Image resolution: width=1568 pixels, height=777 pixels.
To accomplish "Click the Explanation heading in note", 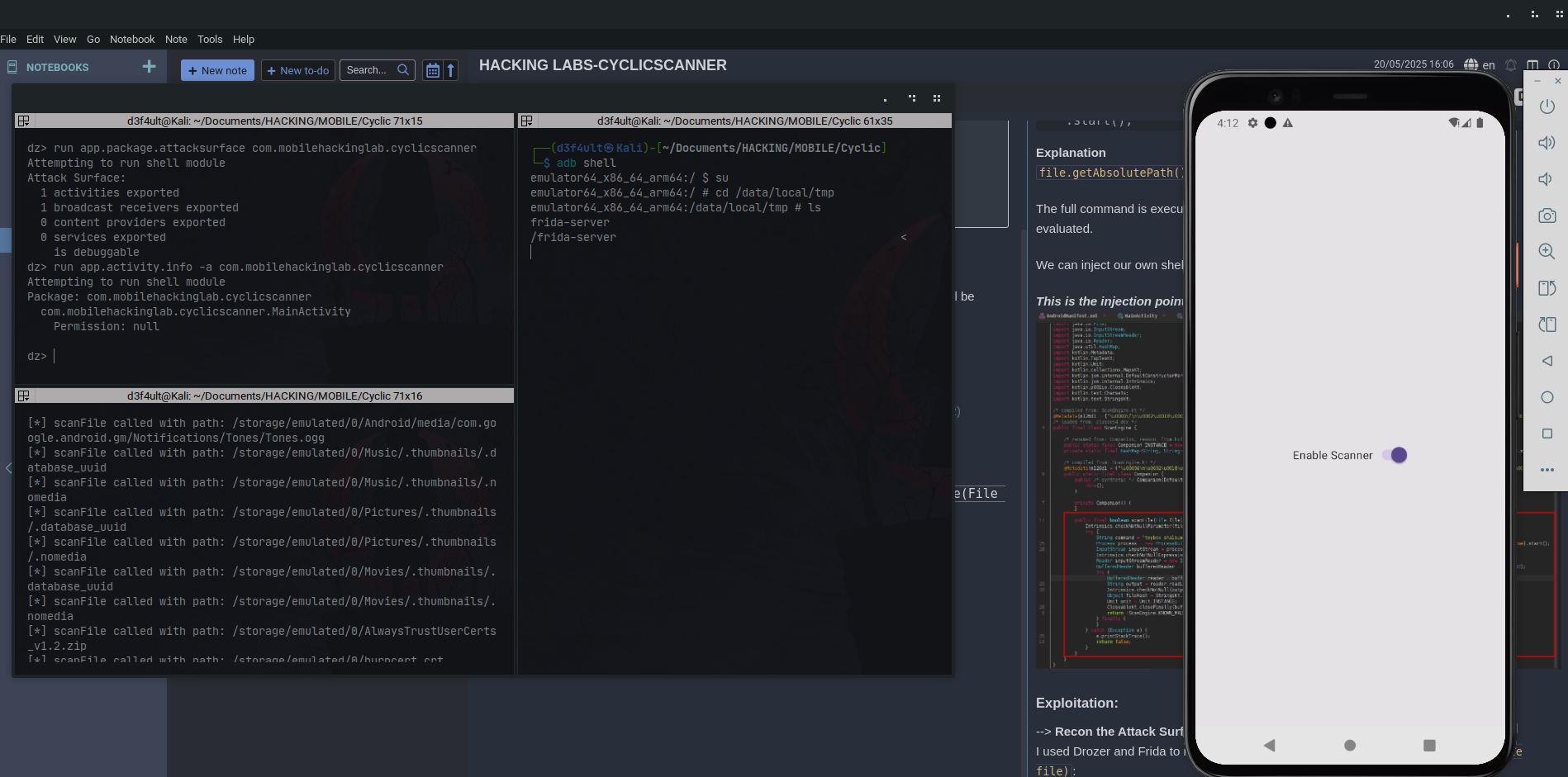I will [1071, 153].
